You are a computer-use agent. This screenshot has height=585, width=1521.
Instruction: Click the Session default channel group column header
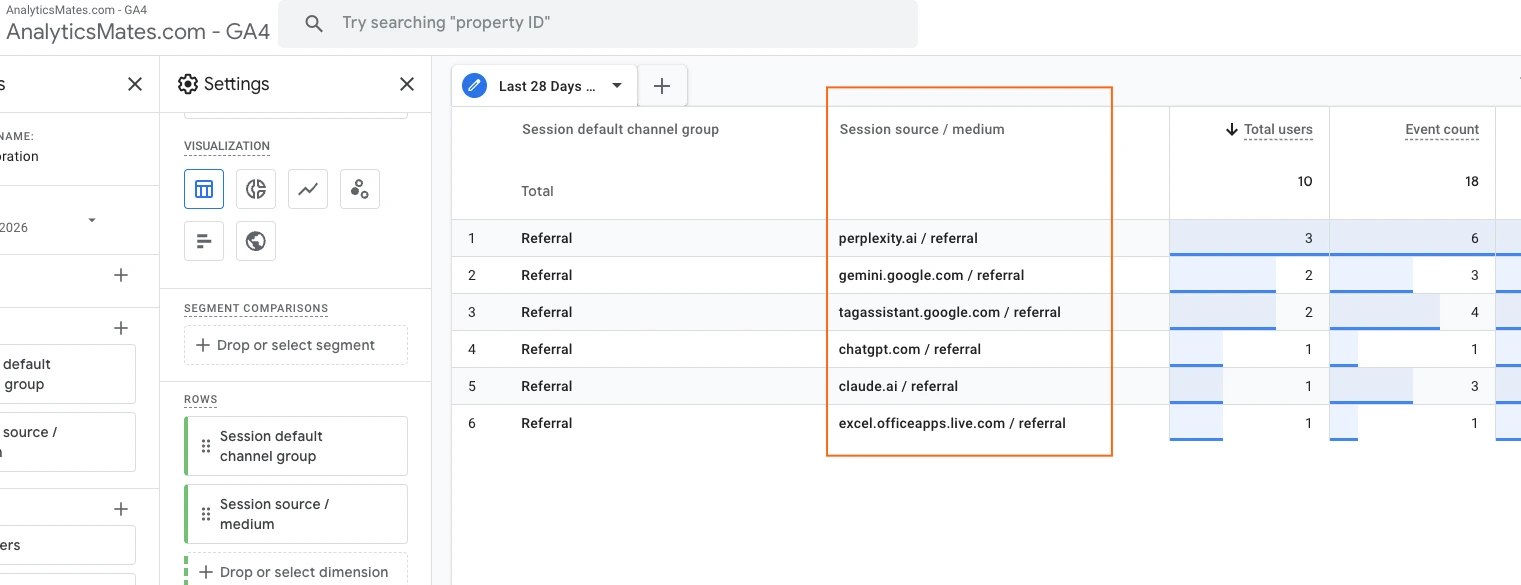click(x=620, y=129)
